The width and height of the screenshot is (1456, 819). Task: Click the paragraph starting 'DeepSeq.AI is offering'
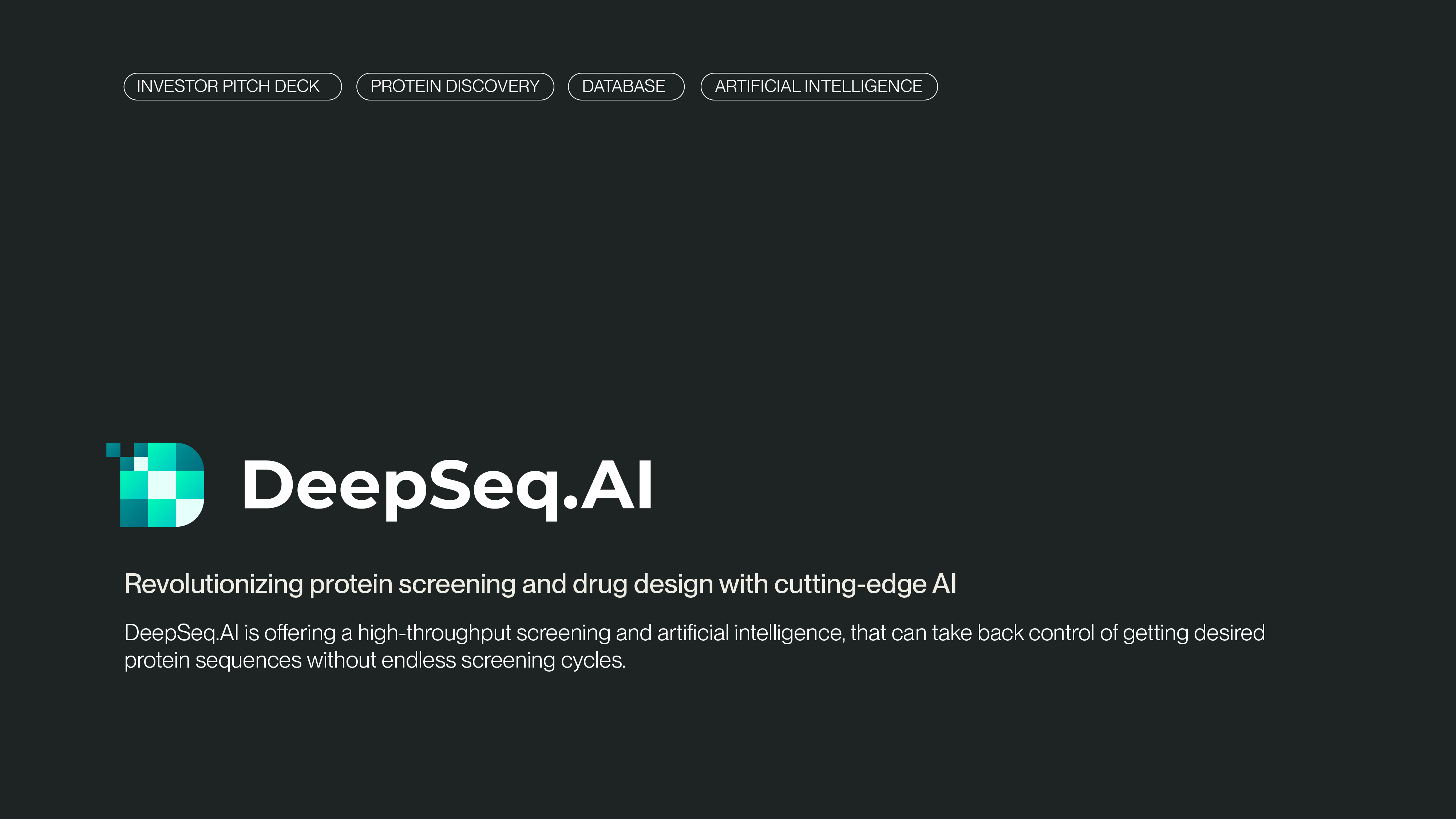[x=694, y=646]
